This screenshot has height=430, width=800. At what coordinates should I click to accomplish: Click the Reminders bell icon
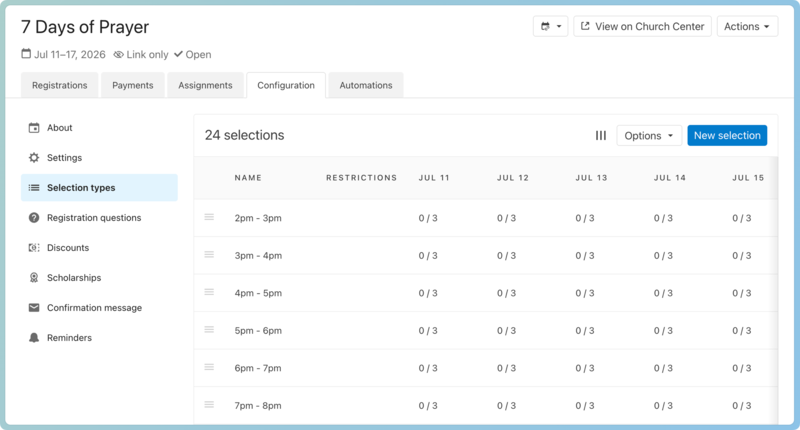click(x=34, y=338)
